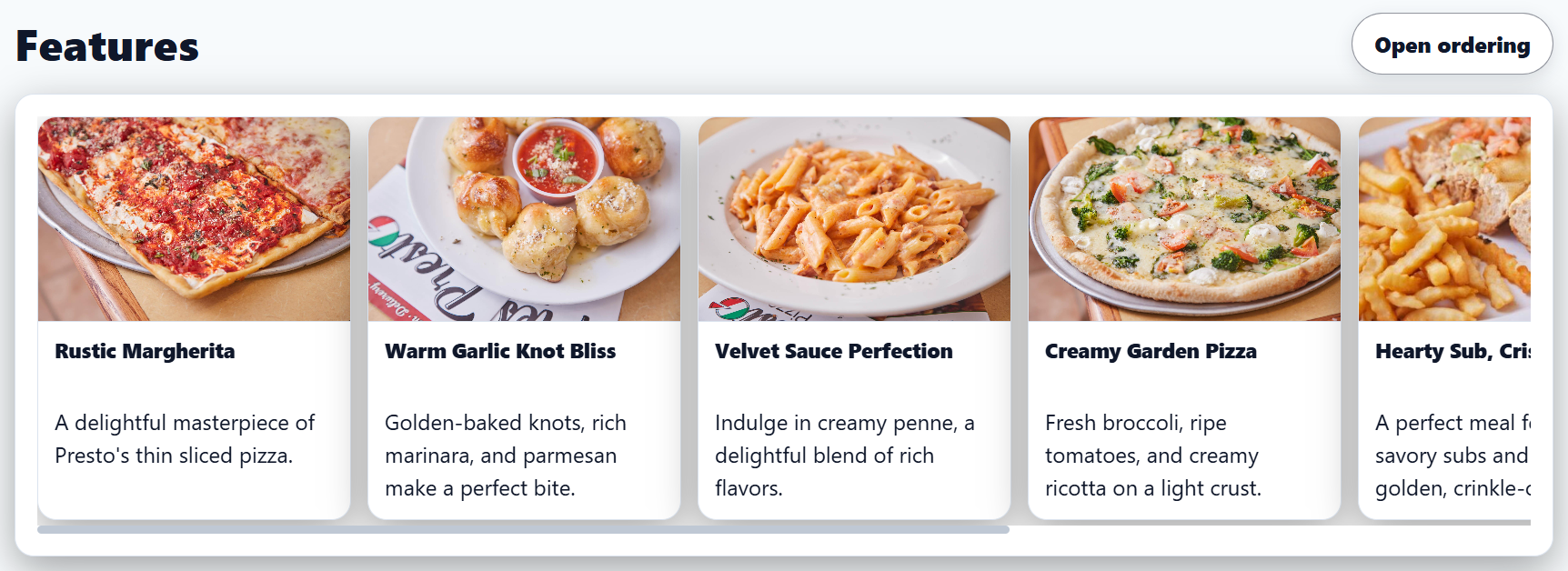Viewport: 1568px width, 571px height.
Task: Click the Features section heading
Action: coord(107,46)
